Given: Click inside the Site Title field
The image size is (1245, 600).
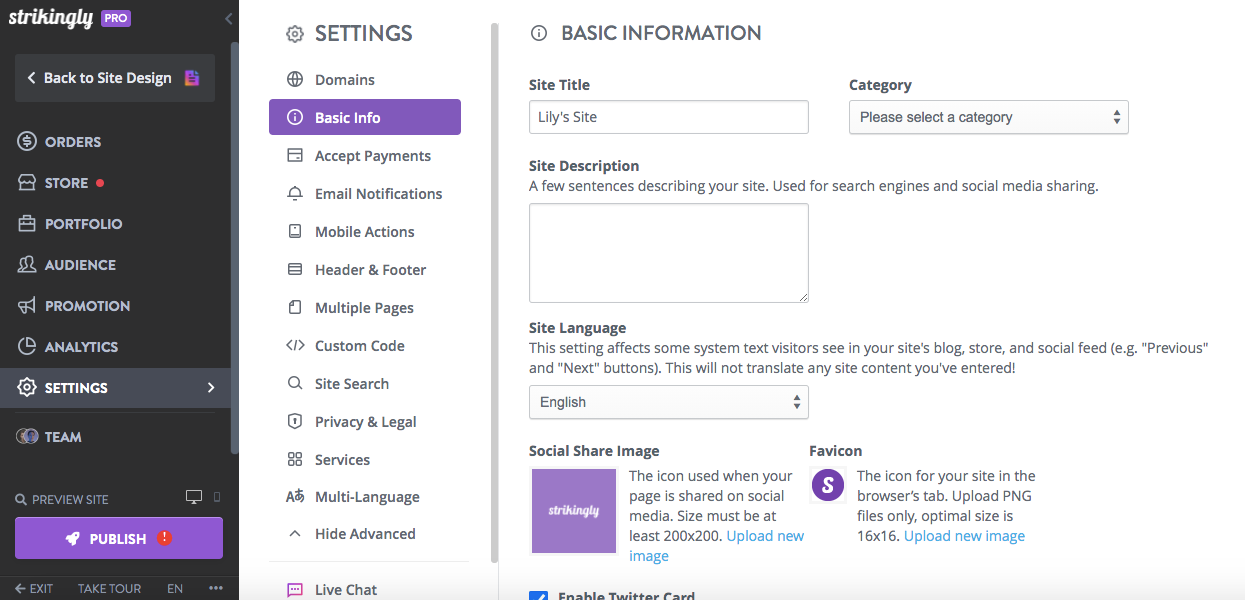Looking at the screenshot, I should [x=668, y=117].
